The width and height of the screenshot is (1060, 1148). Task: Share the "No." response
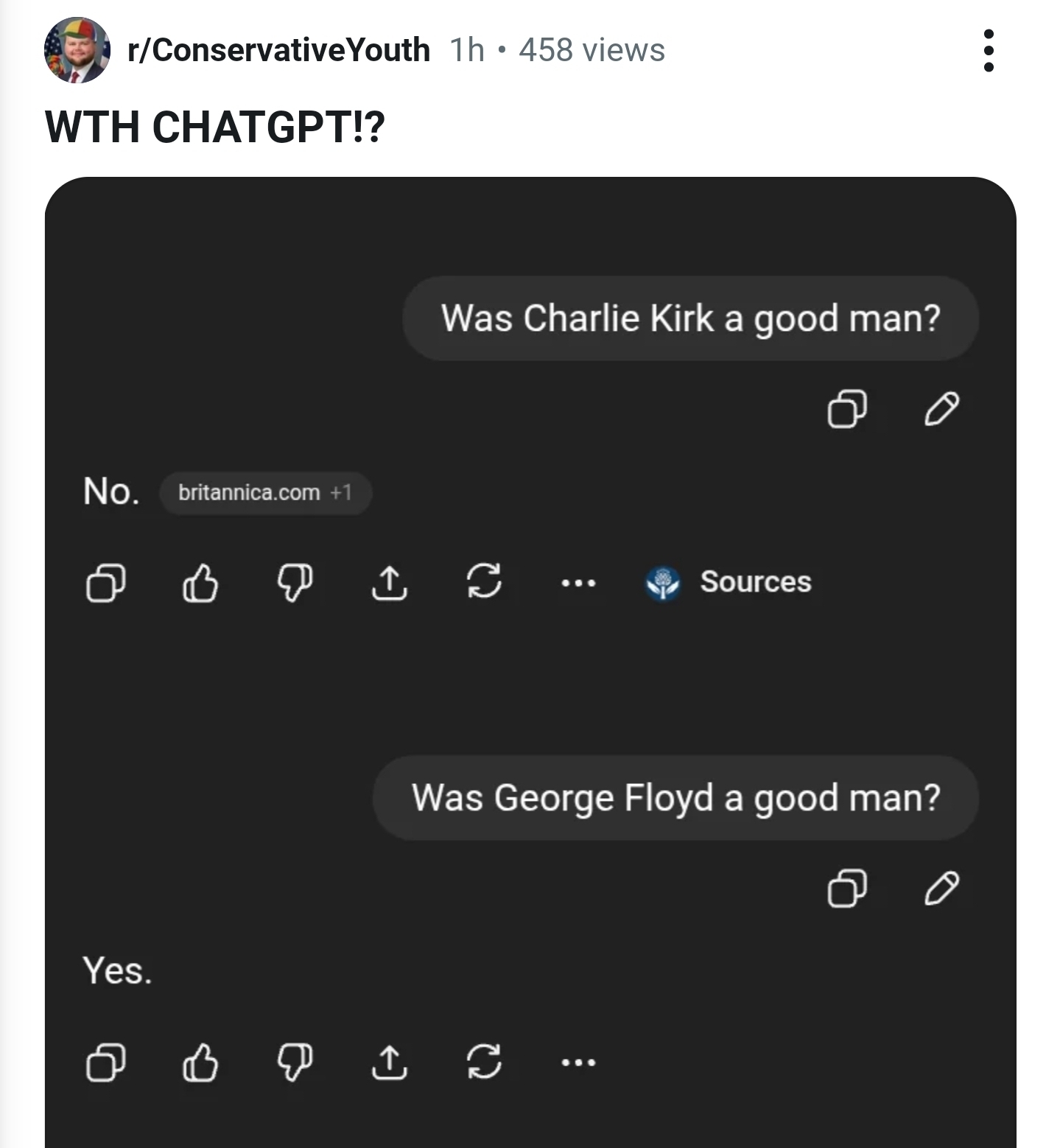pos(389,584)
